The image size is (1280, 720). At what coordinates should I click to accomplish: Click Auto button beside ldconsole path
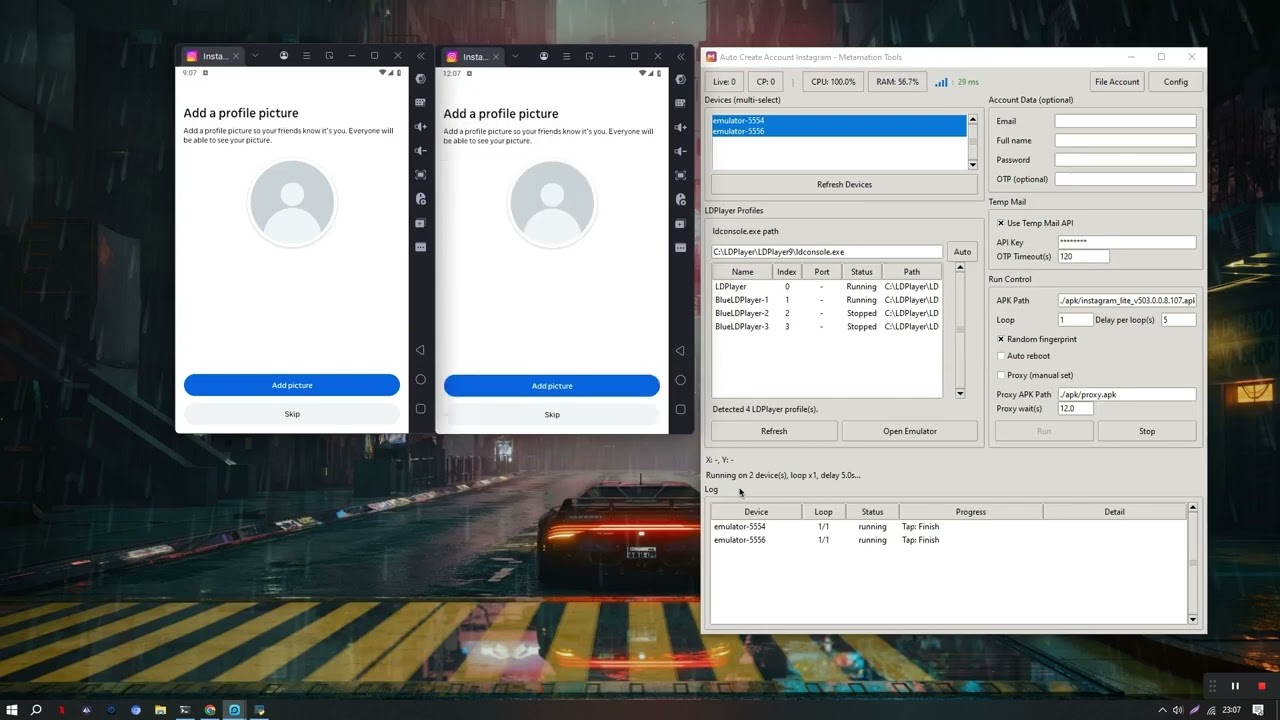[962, 252]
